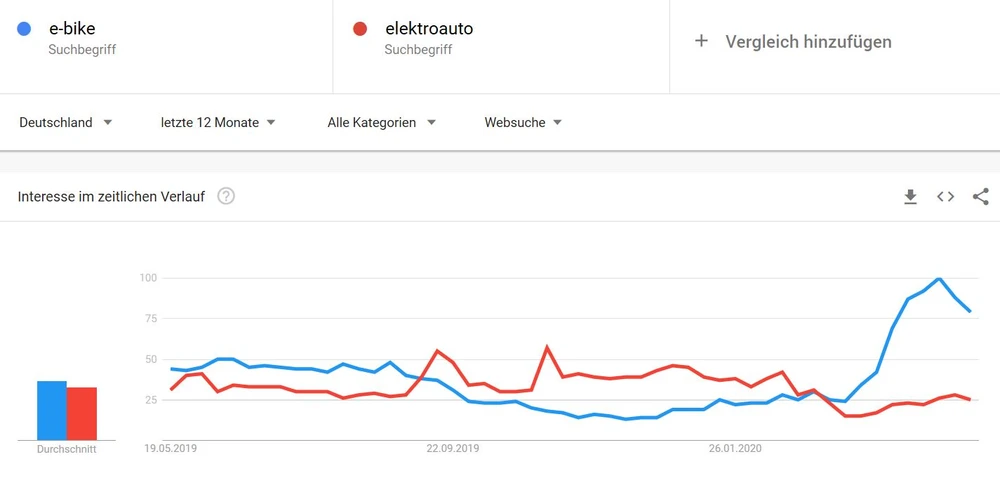This screenshot has height=485, width=1000.
Task: Edit the elektroauto search term
Action: 428,29
